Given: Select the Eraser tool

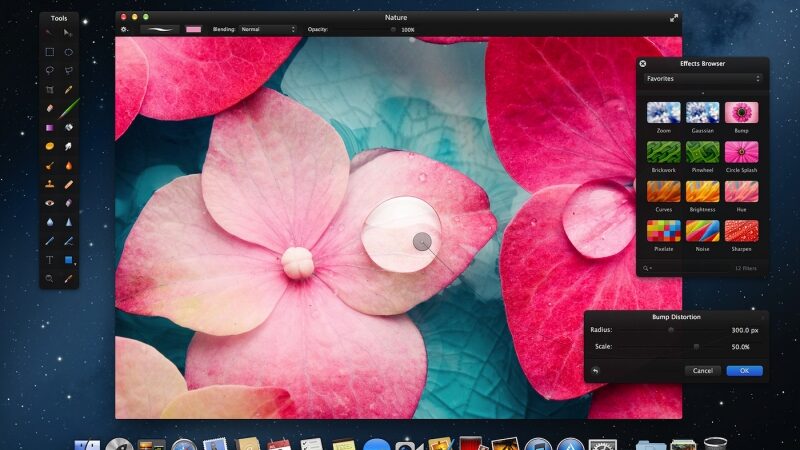Looking at the screenshot, I should coord(49,108).
